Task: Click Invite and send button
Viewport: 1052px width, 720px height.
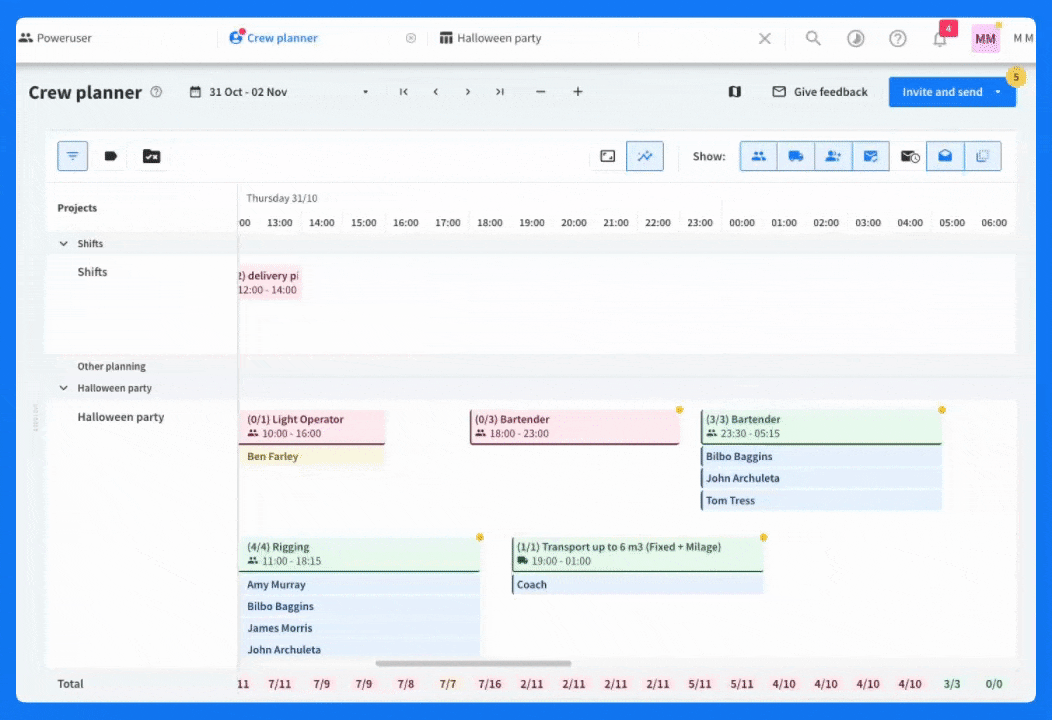Action: [942, 92]
